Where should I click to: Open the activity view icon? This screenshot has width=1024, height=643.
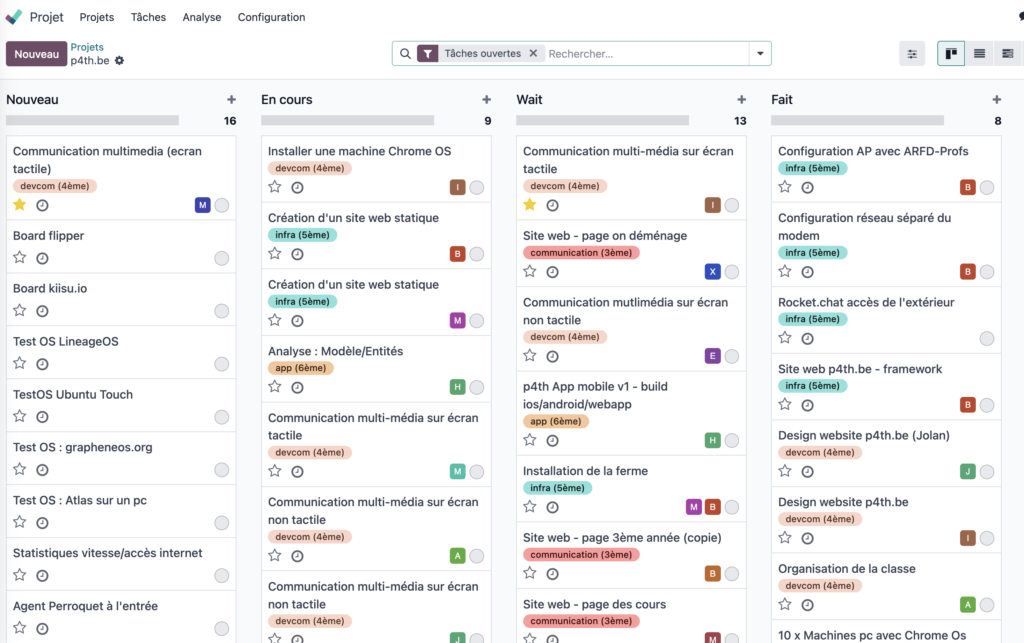1007,54
